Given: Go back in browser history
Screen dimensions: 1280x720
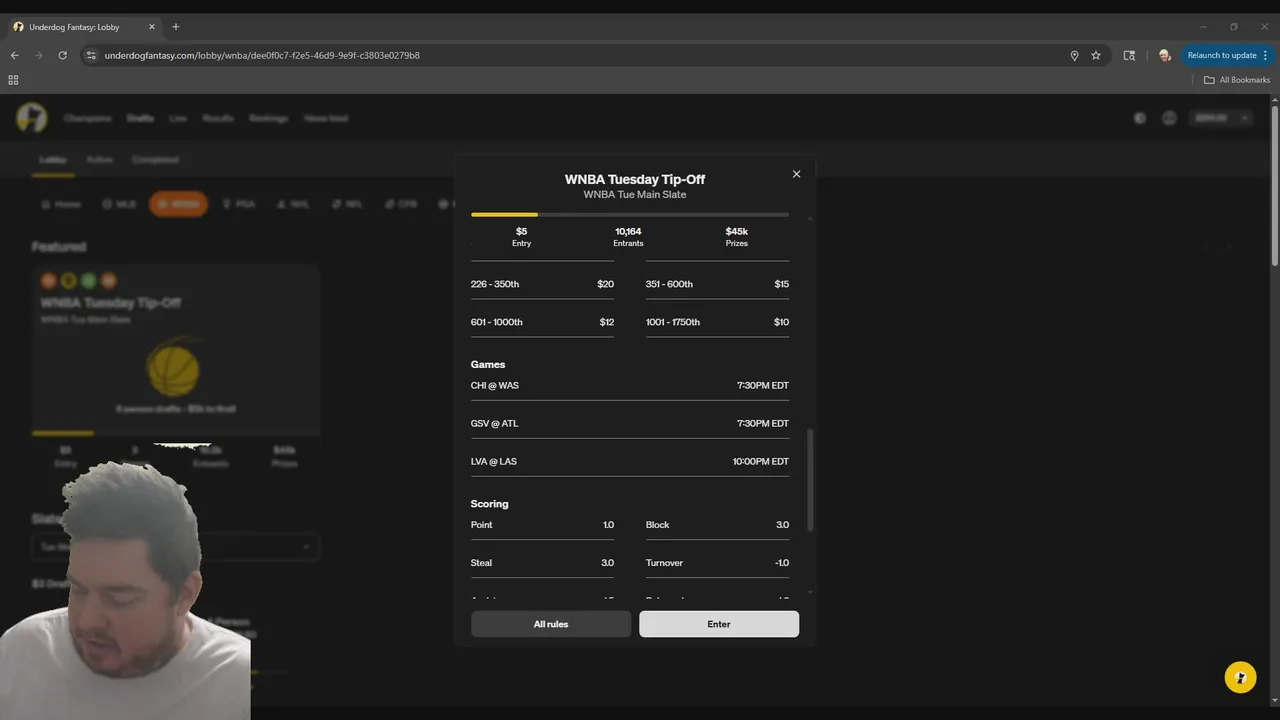Looking at the screenshot, I should 15,55.
